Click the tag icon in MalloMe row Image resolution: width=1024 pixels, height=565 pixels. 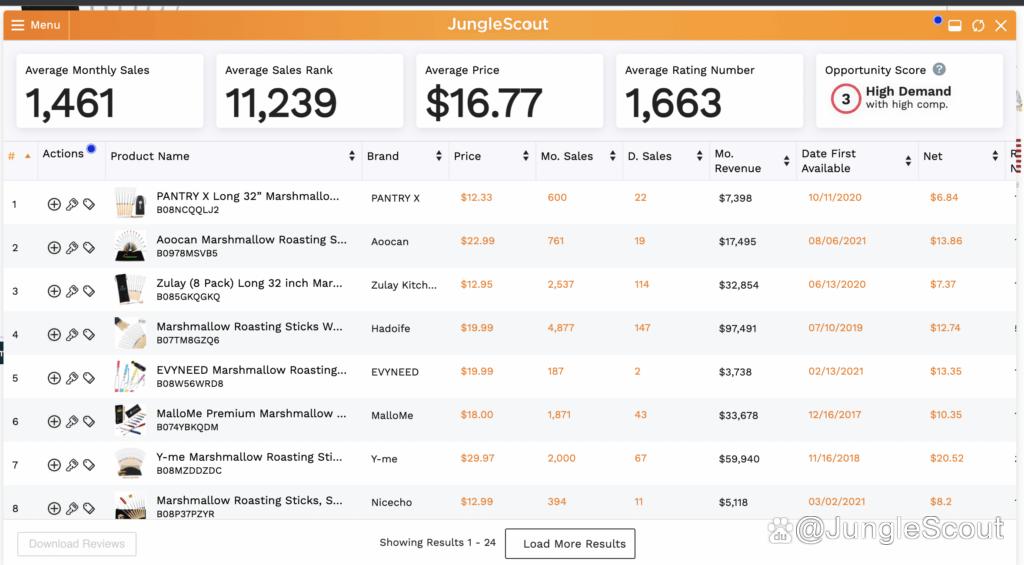[x=89, y=422]
